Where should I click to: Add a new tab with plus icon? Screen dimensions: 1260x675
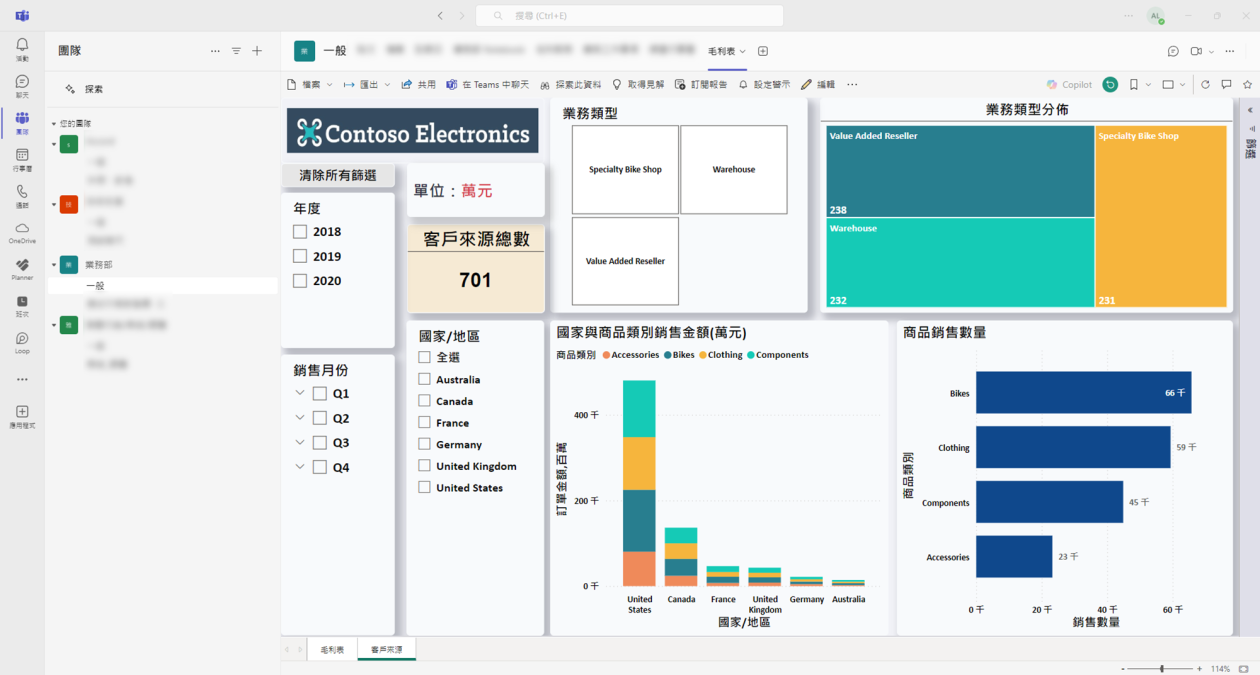pyautogui.click(x=763, y=51)
